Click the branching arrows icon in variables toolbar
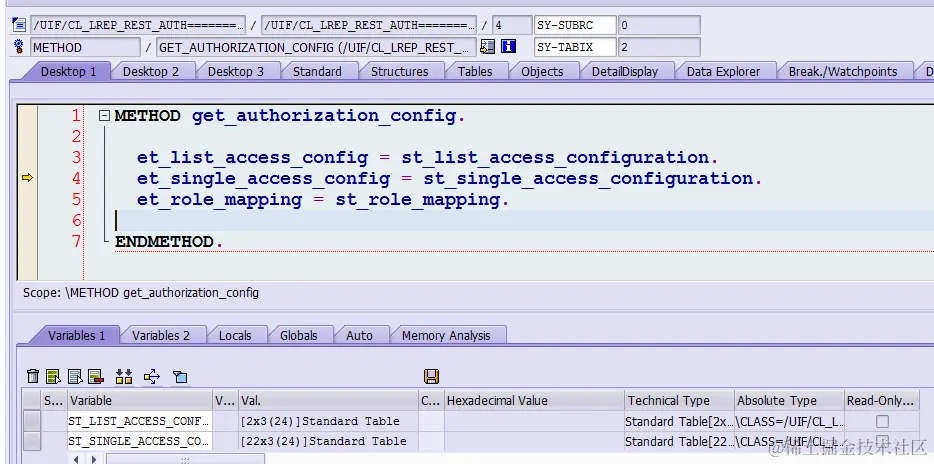The height and width of the screenshot is (464, 934). tap(152, 376)
